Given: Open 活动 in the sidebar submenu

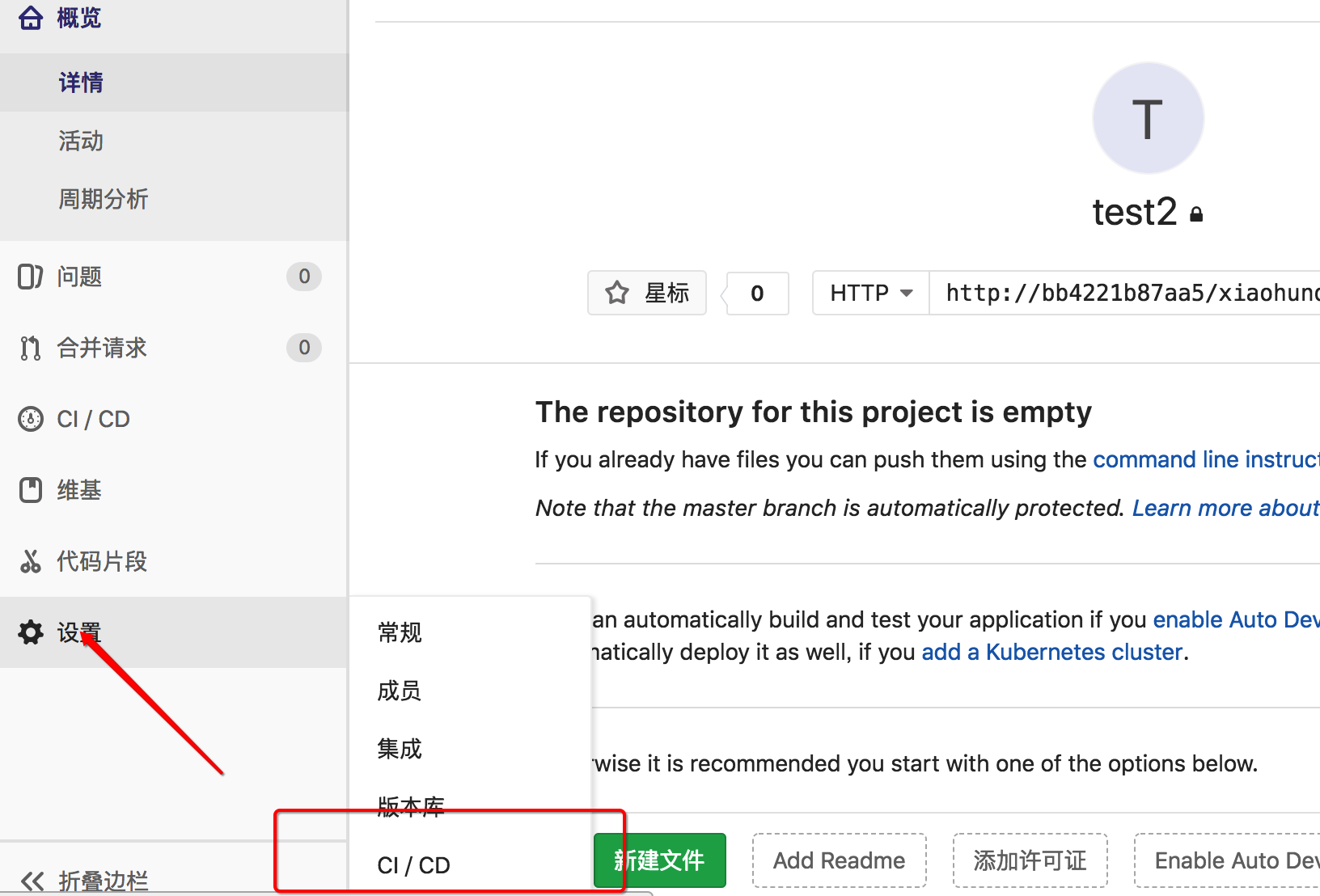Looking at the screenshot, I should (x=81, y=141).
